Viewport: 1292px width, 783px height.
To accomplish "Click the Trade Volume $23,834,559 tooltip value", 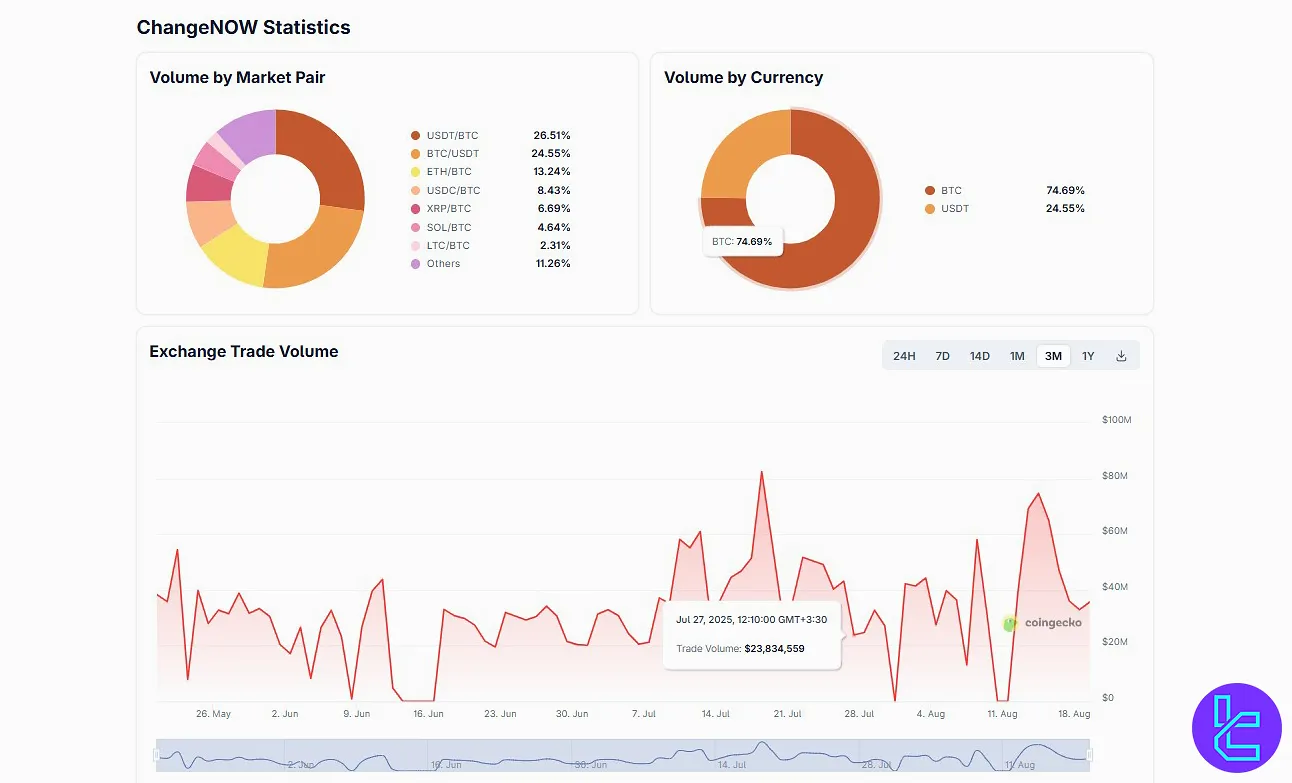I will (x=774, y=649).
